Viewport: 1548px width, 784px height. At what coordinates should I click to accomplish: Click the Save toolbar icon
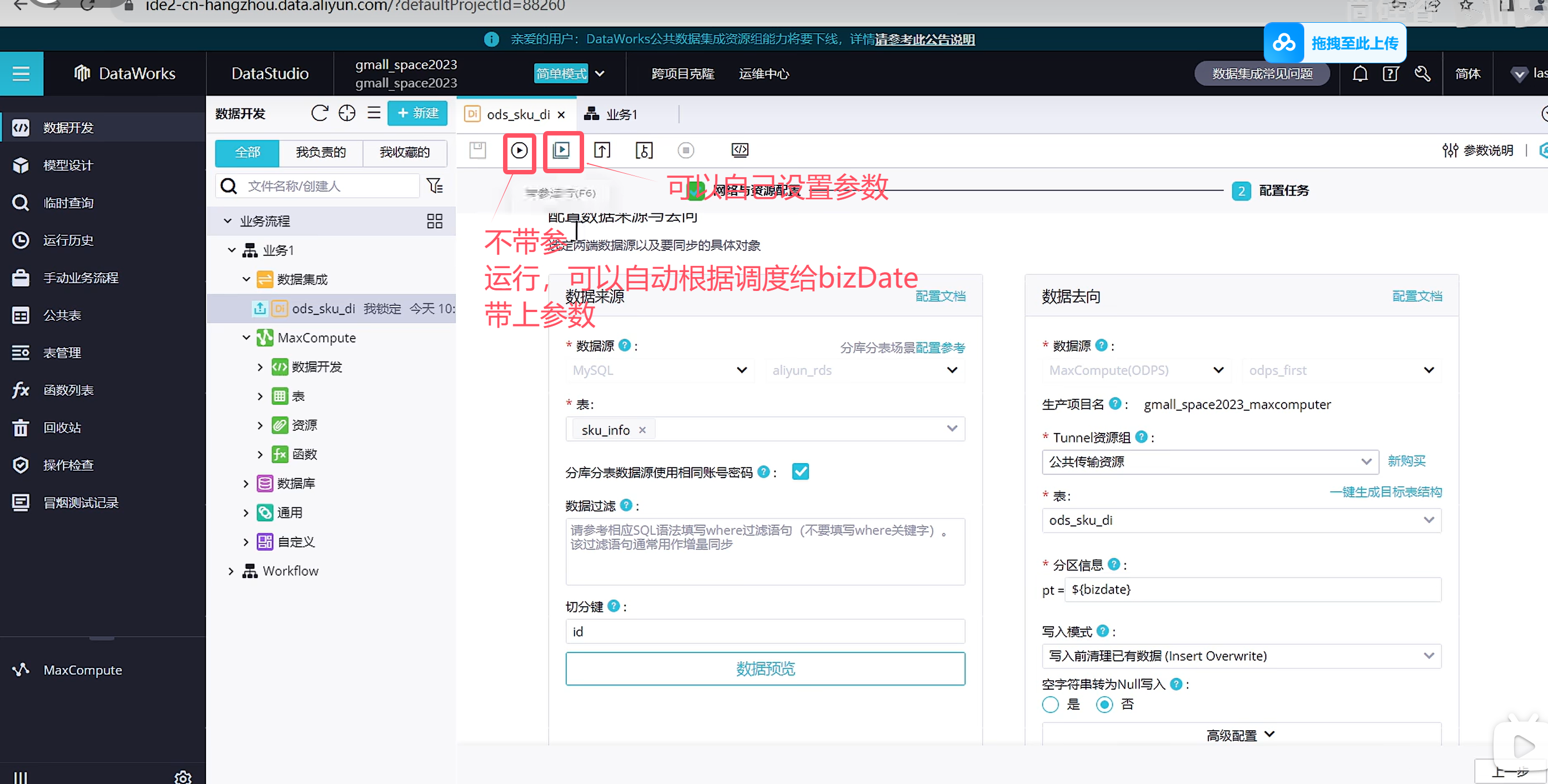pyautogui.click(x=478, y=150)
